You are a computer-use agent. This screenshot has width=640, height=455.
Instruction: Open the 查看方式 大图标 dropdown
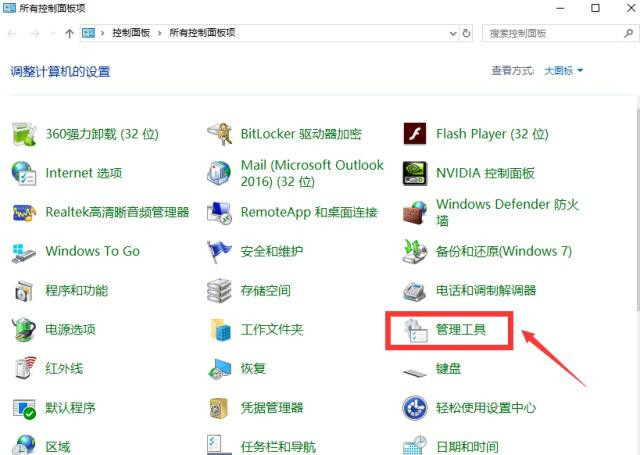click(564, 71)
